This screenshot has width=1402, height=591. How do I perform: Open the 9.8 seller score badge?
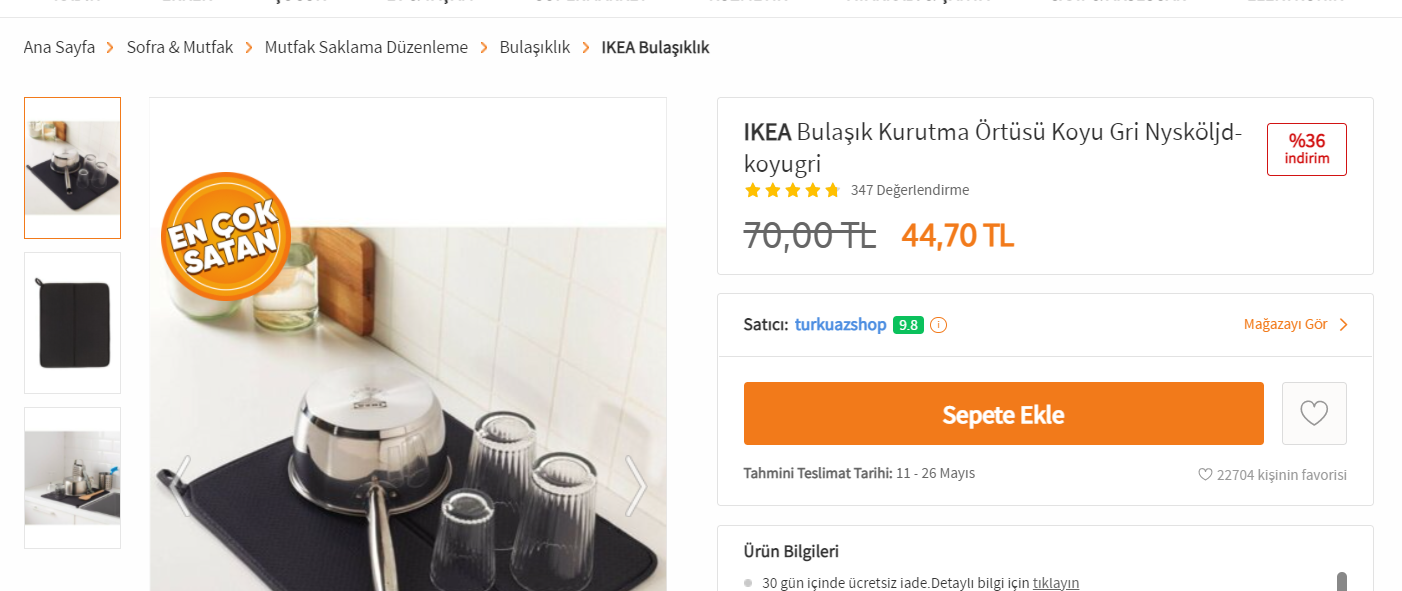point(908,325)
